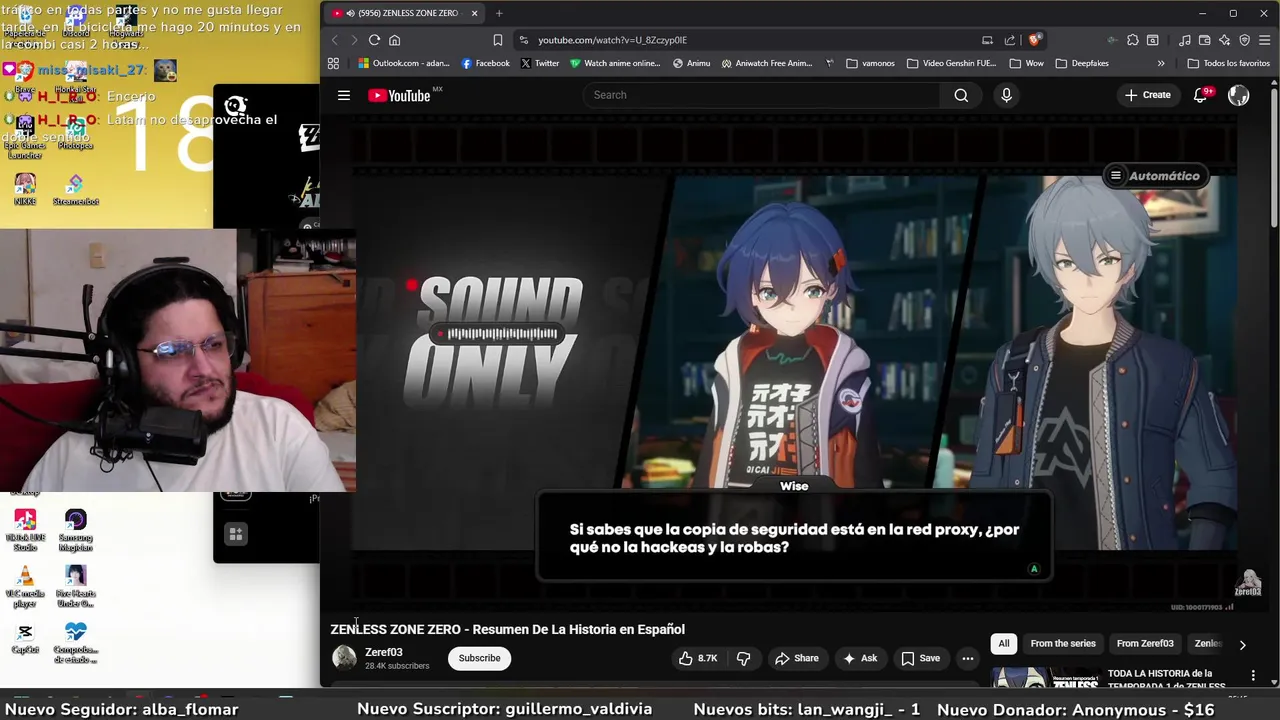Open the Facebook bookmark
Image resolution: width=1280 pixels, height=720 pixels.
485,63
